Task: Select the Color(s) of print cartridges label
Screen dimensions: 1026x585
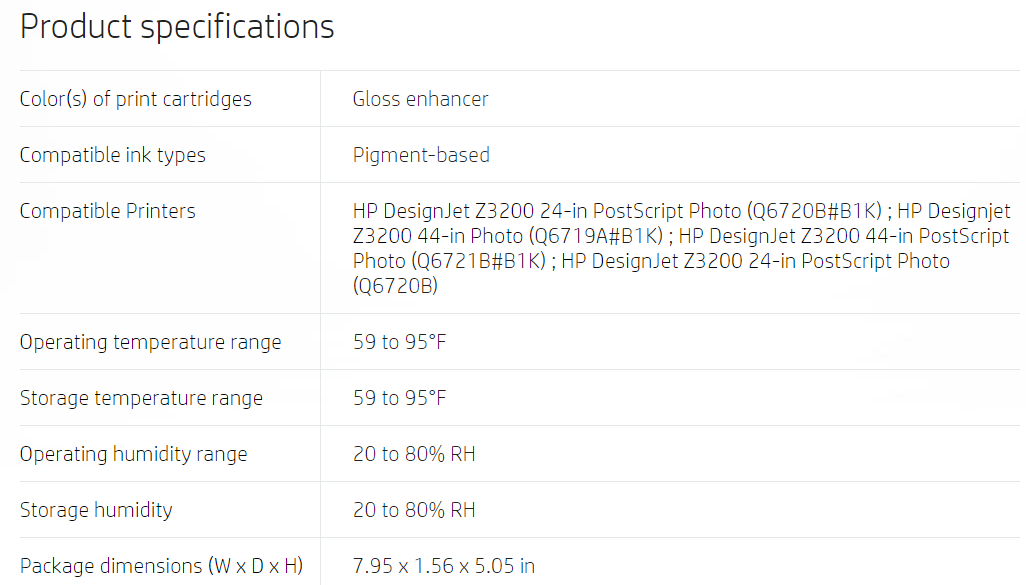Action: 135,99
